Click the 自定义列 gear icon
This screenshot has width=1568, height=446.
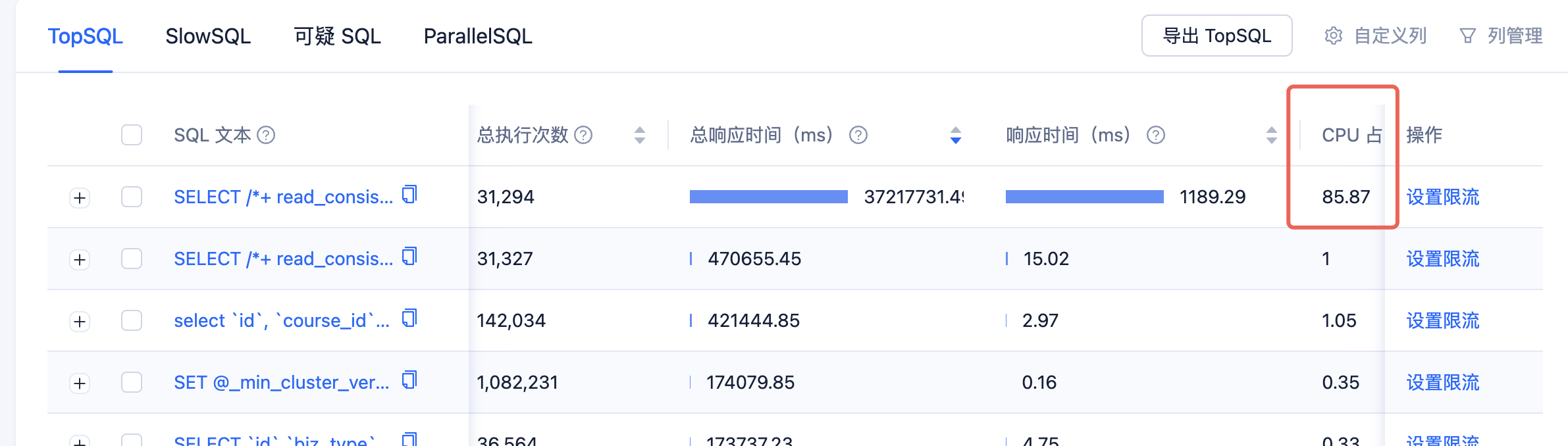1333,36
